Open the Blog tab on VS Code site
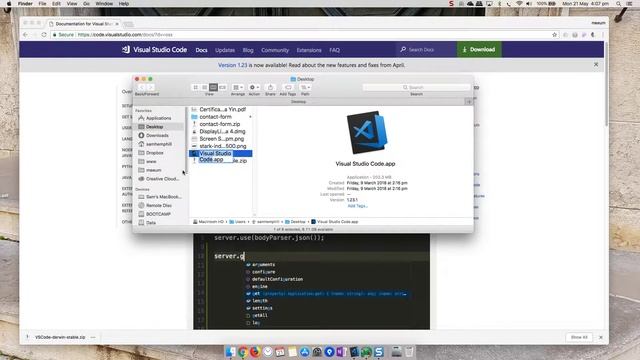 point(248,50)
